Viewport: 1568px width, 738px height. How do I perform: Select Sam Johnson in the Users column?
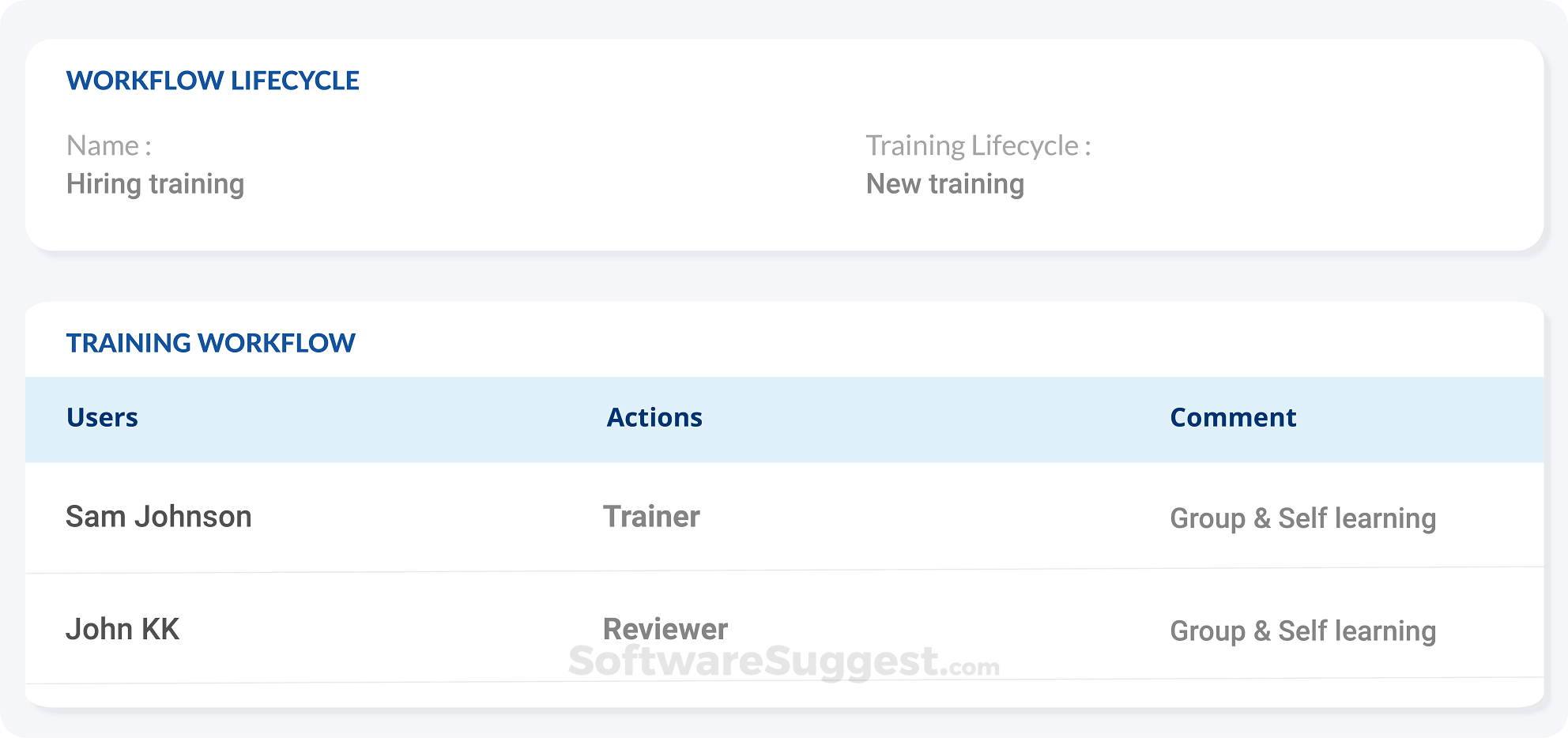(158, 516)
